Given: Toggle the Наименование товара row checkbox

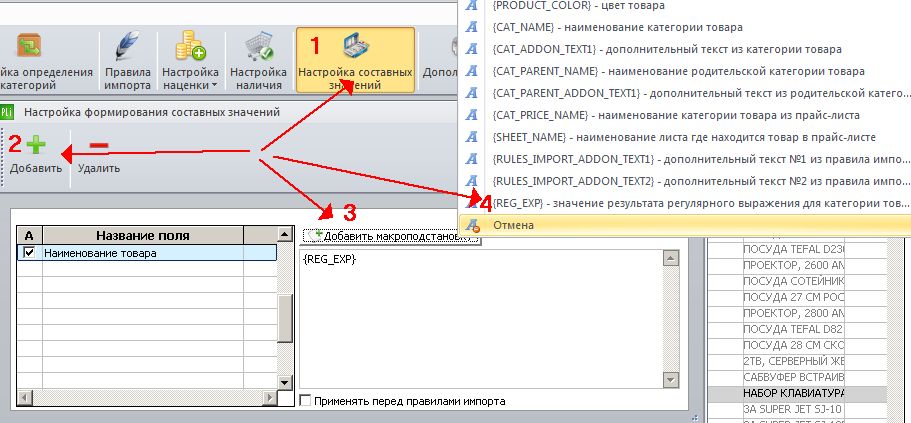Looking at the screenshot, I should [29, 253].
